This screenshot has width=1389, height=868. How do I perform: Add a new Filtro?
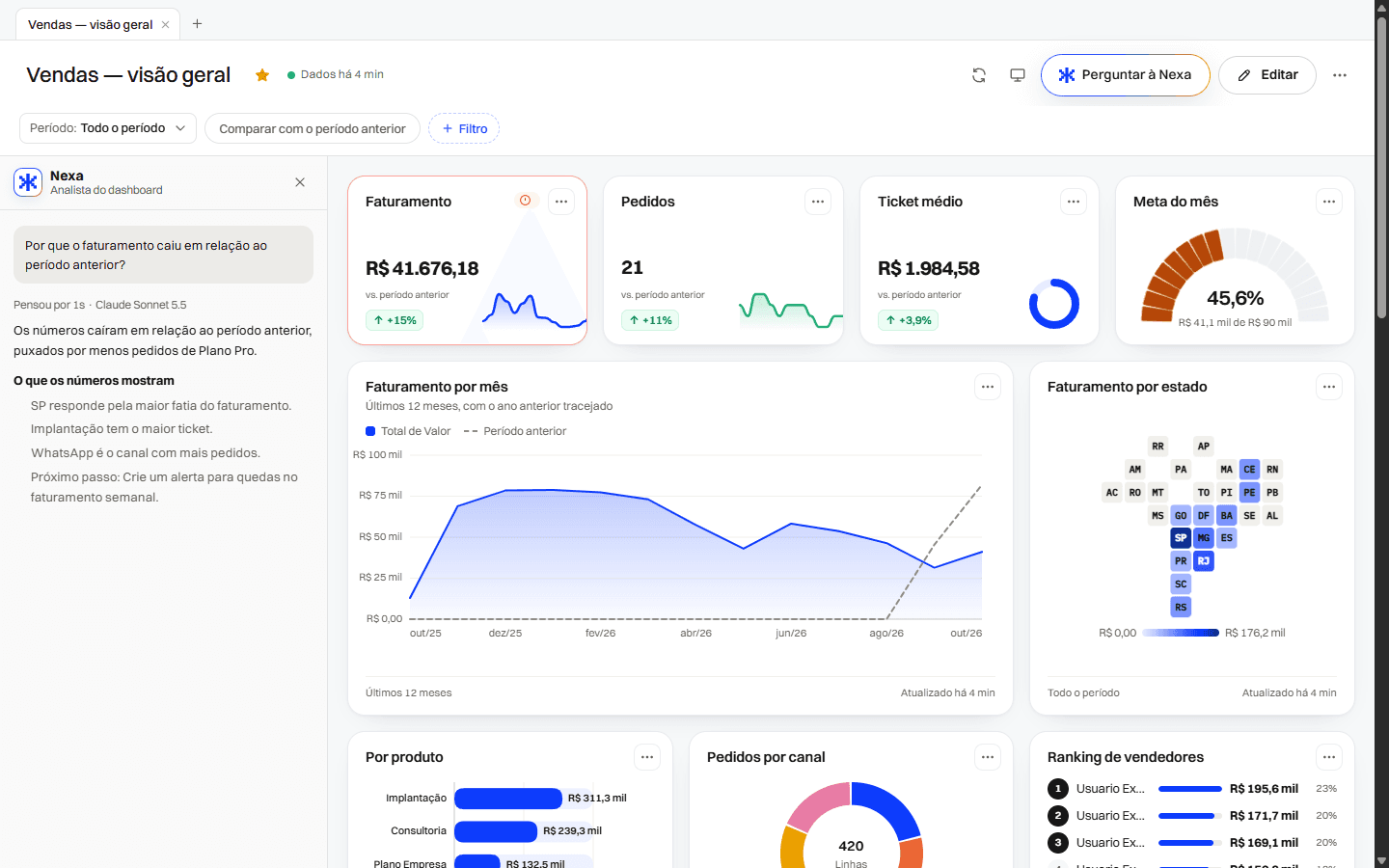[464, 128]
